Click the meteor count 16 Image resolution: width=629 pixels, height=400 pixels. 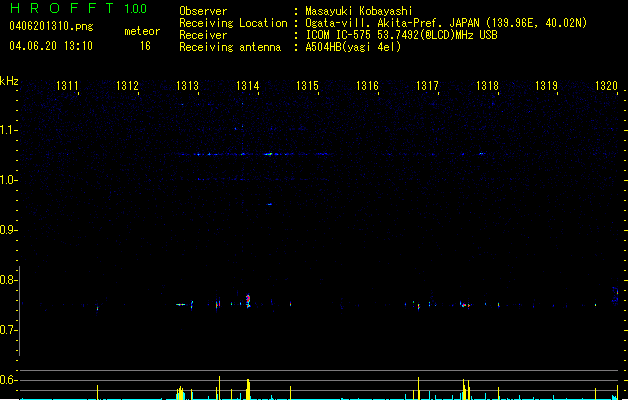[145, 46]
